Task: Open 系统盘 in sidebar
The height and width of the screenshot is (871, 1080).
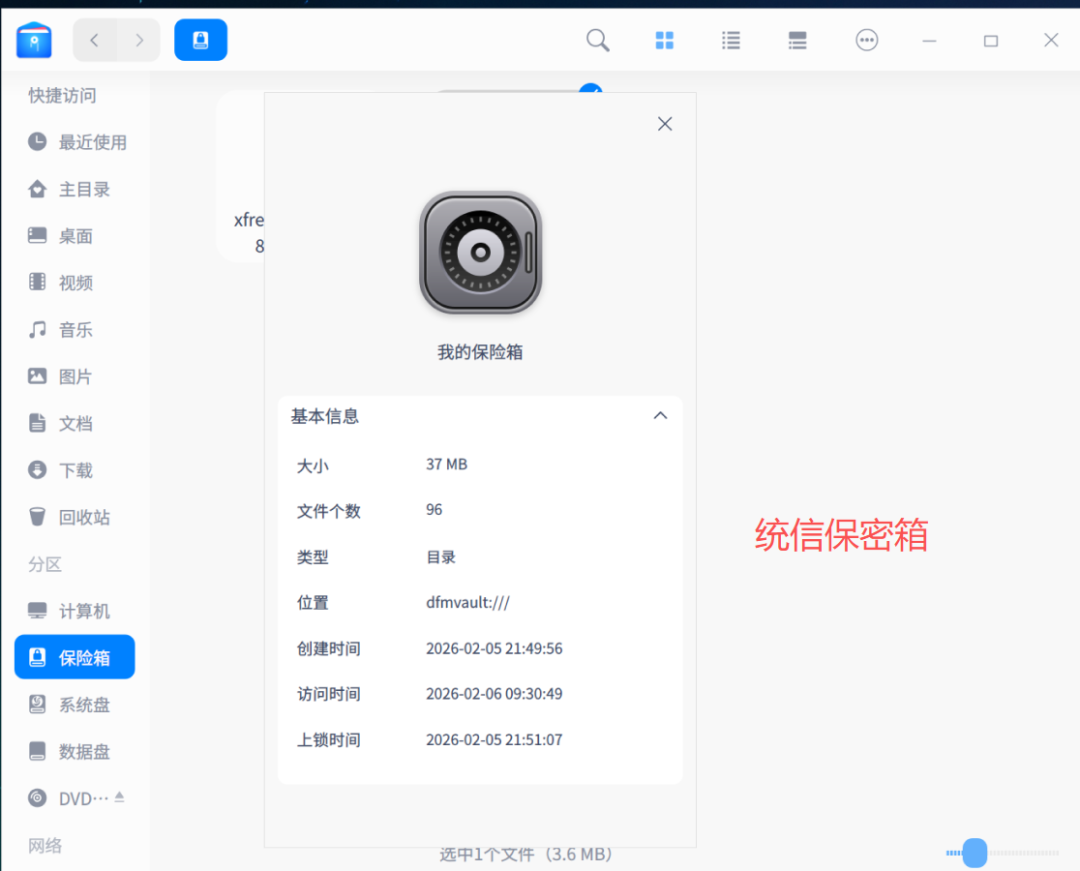Action: tap(75, 704)
